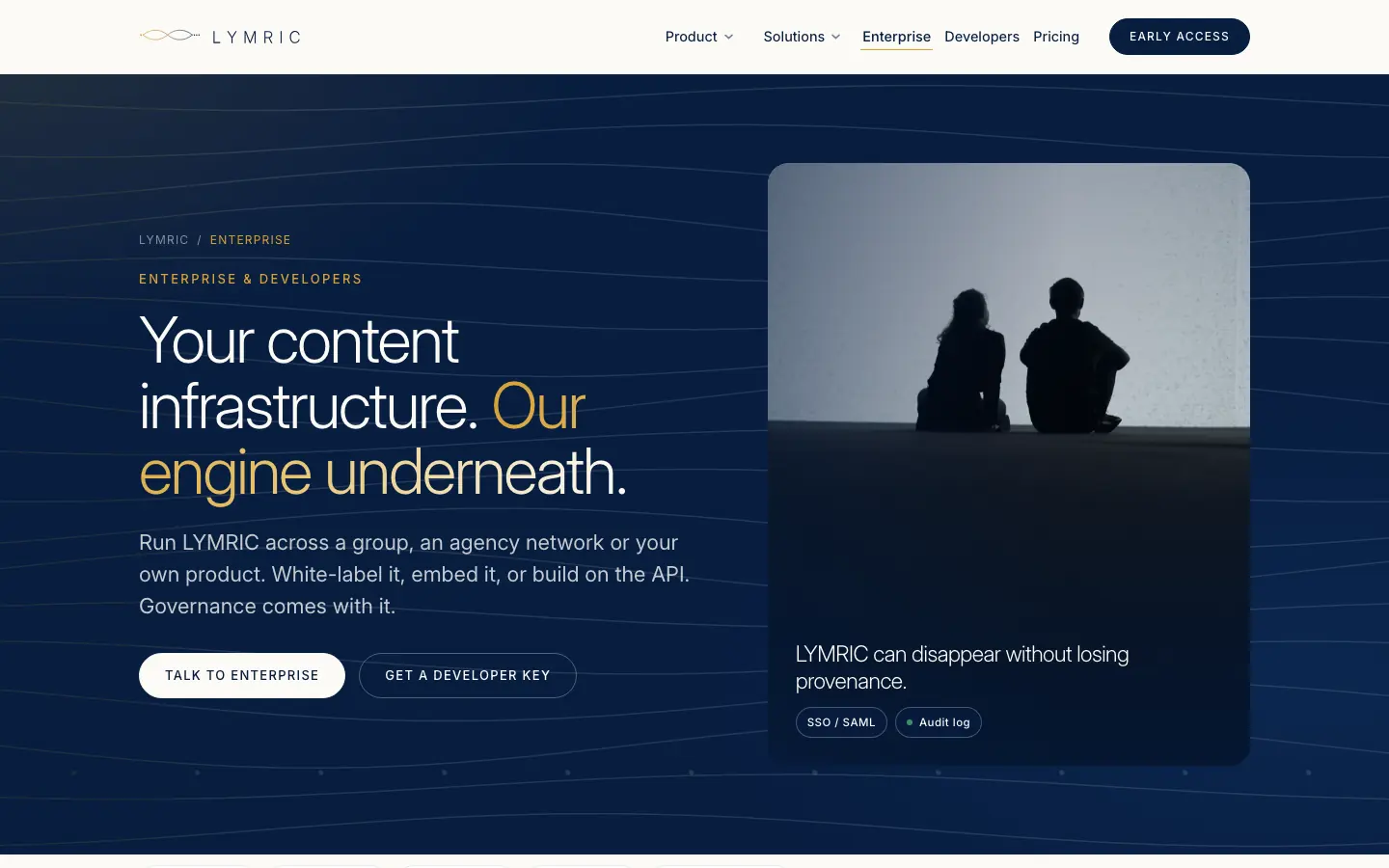Screen dimensions: 1389x868
Task: Click the caption 'LYMRIC can disappear without losing provenance'
Action: click(962, 667)
